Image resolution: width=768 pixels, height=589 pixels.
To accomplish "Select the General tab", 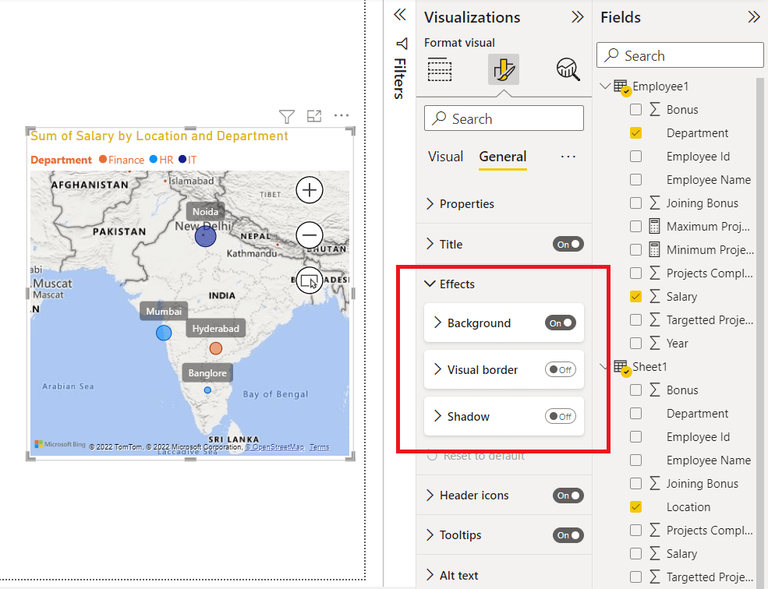I will click(503, 157).
